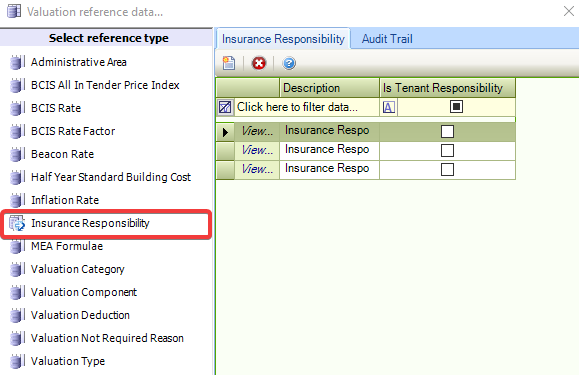Click the red delete icon in toolbar

coord(258,63)
